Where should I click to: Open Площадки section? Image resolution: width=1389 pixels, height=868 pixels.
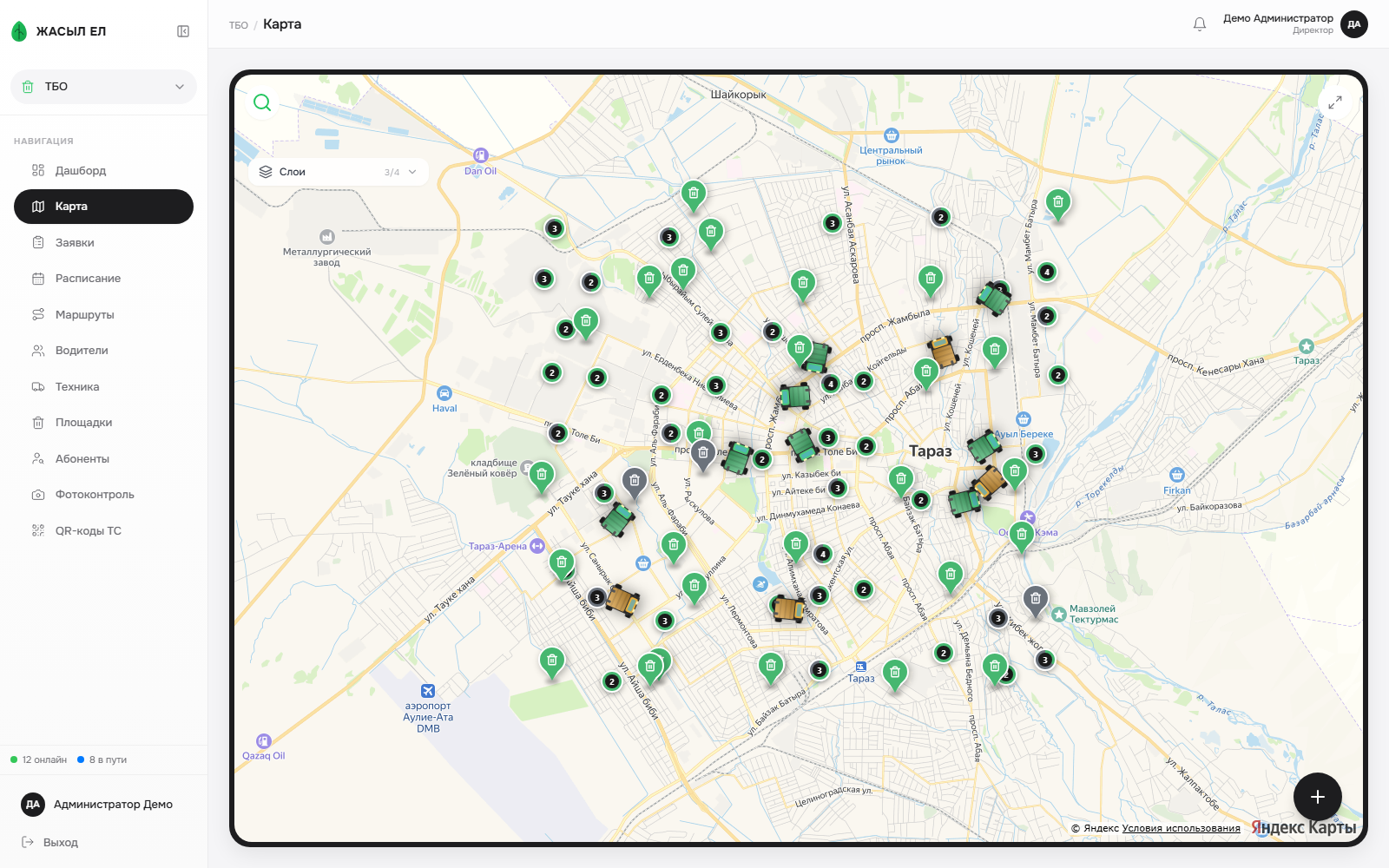(103, 423)
